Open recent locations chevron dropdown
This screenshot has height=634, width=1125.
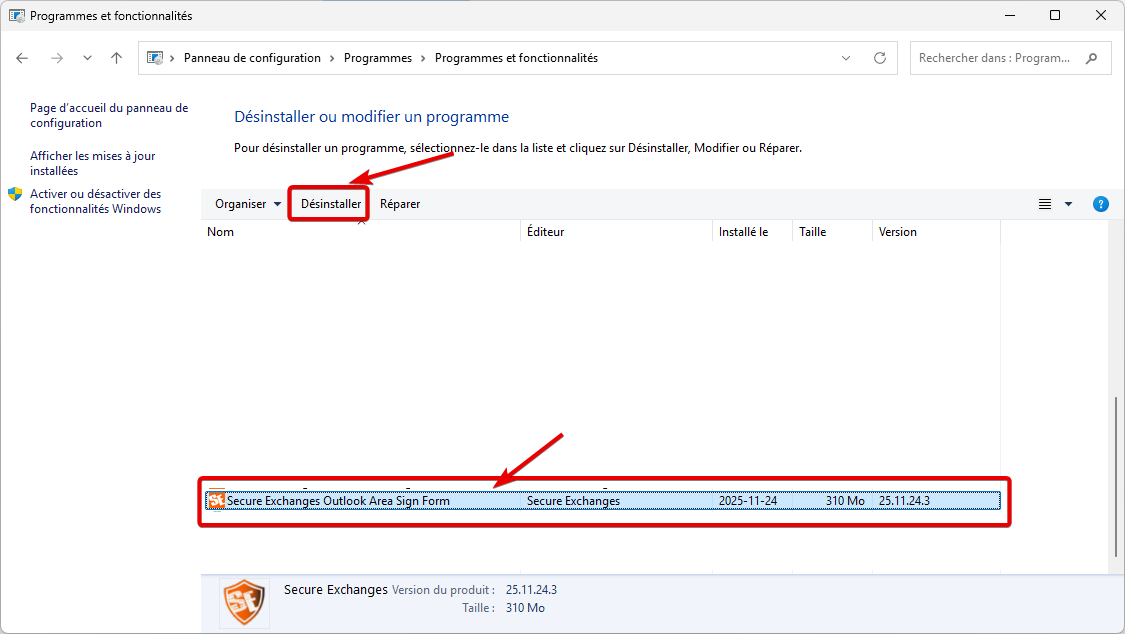[x=87, y=58]
